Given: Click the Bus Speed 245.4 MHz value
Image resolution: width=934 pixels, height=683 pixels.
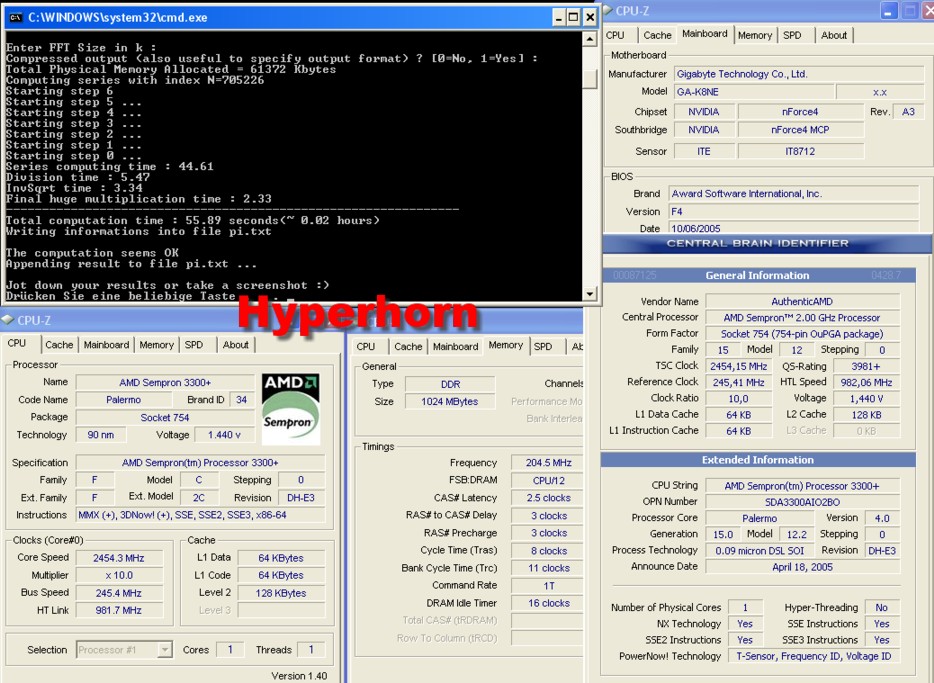Looking at the screenshot, I should [119, 593].
